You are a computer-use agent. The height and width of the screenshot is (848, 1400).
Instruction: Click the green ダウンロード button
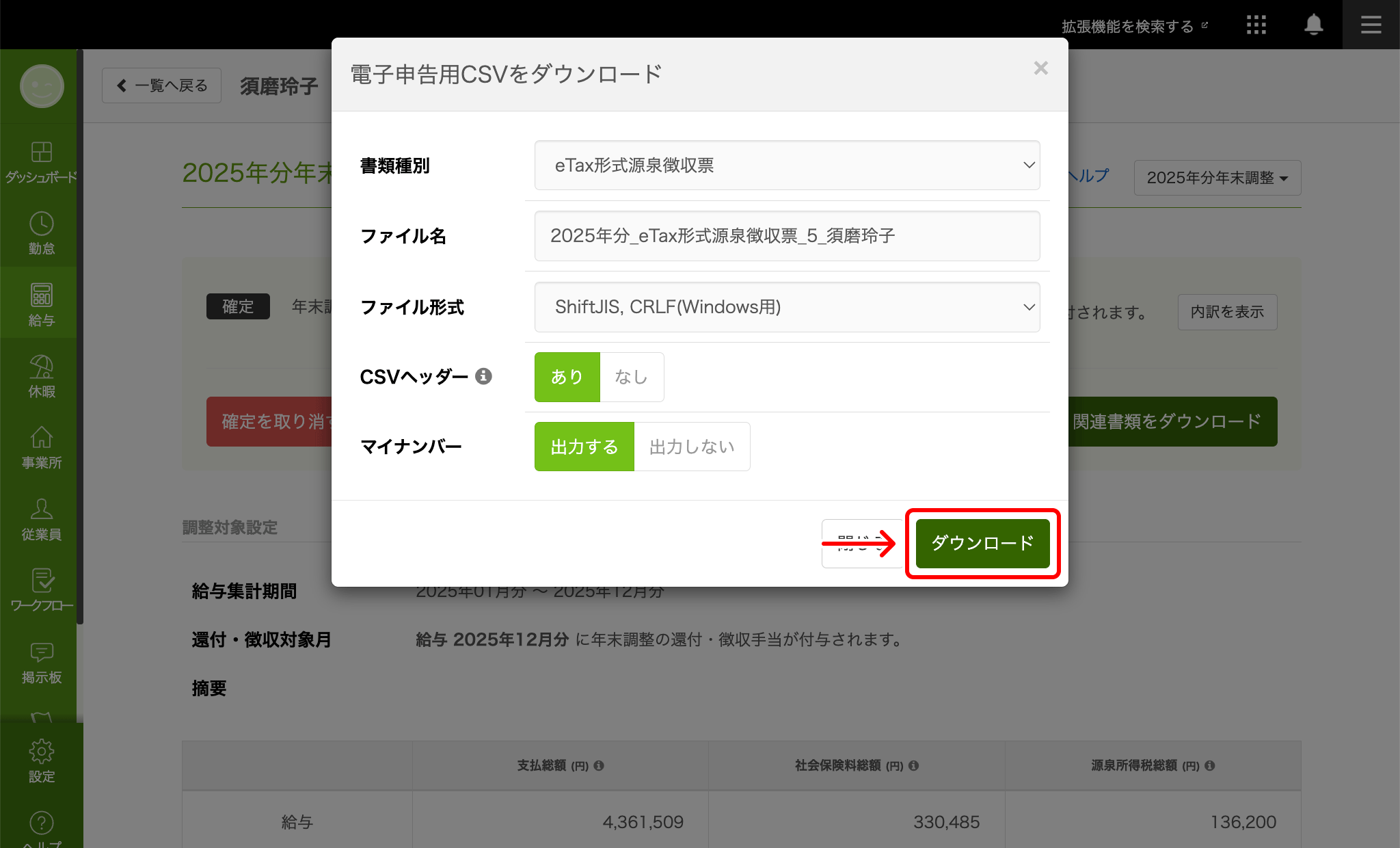click(982, 543)
